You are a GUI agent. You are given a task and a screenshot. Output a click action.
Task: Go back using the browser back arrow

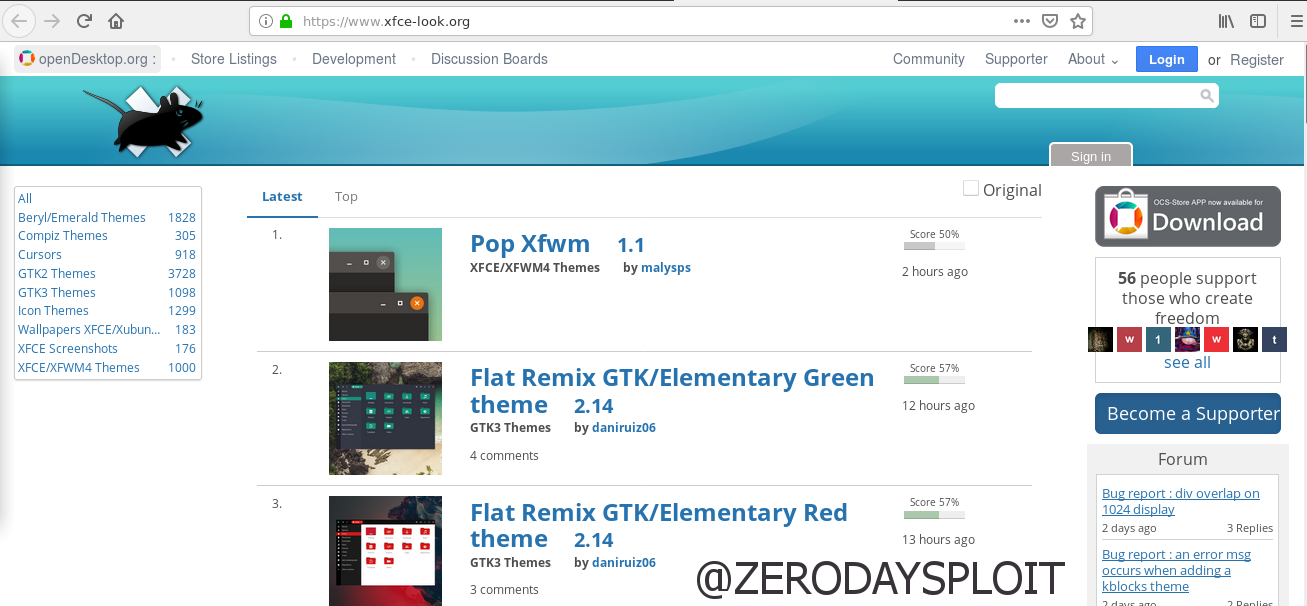[19, 20]
